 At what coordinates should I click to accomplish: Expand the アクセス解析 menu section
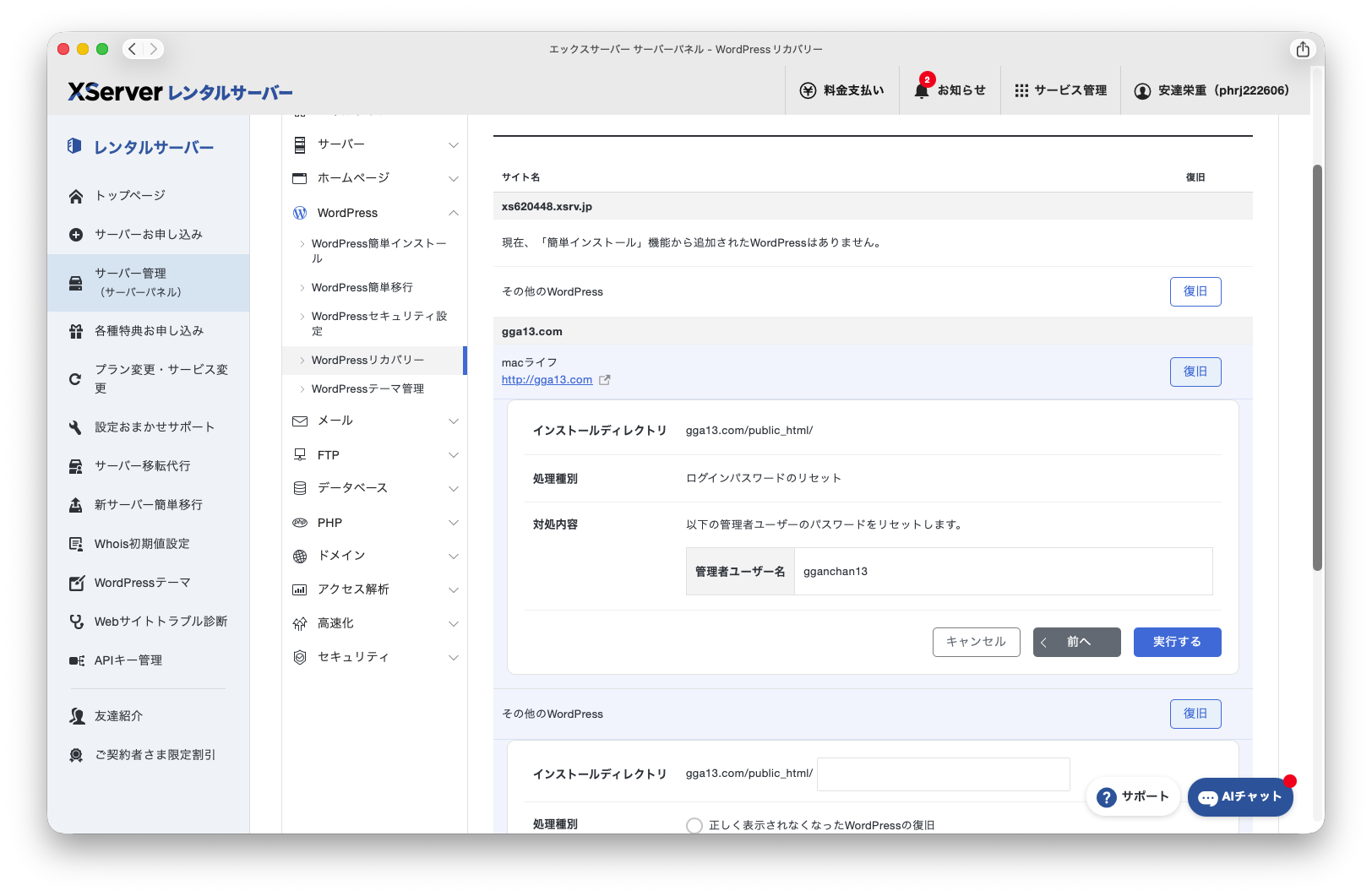click(374, 589)
